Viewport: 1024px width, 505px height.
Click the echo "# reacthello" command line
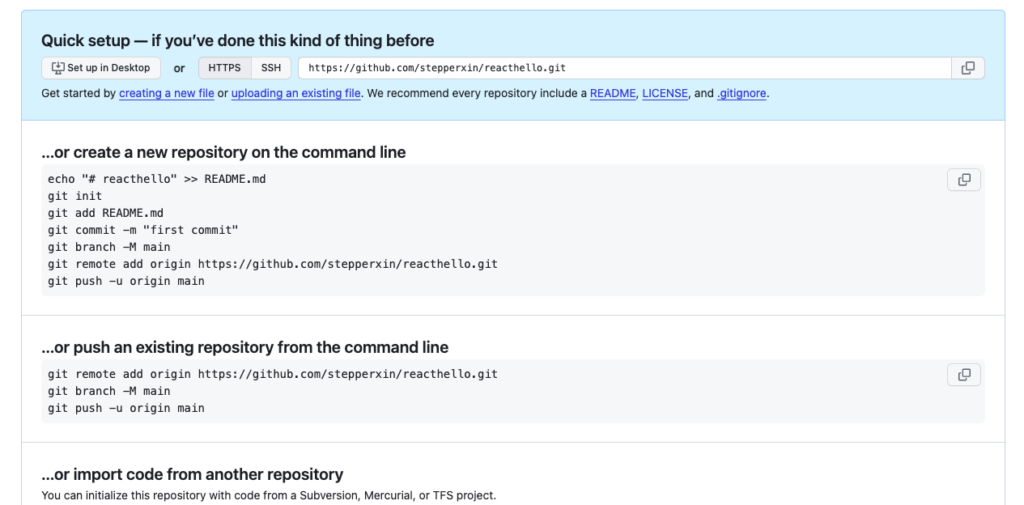(157, 179)
